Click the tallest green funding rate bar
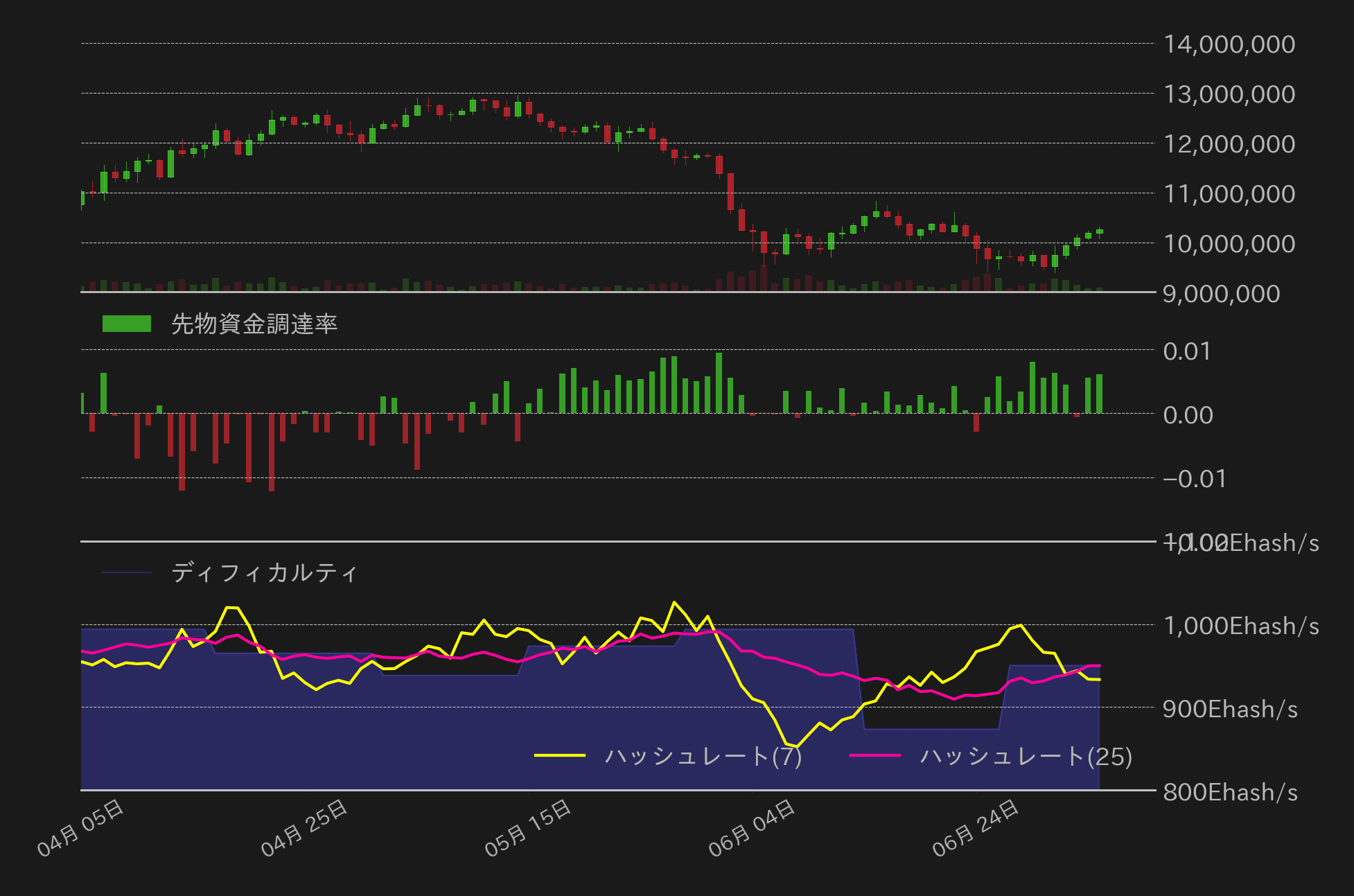Screen dimensions: 1354x896 (x=719, y=383)
